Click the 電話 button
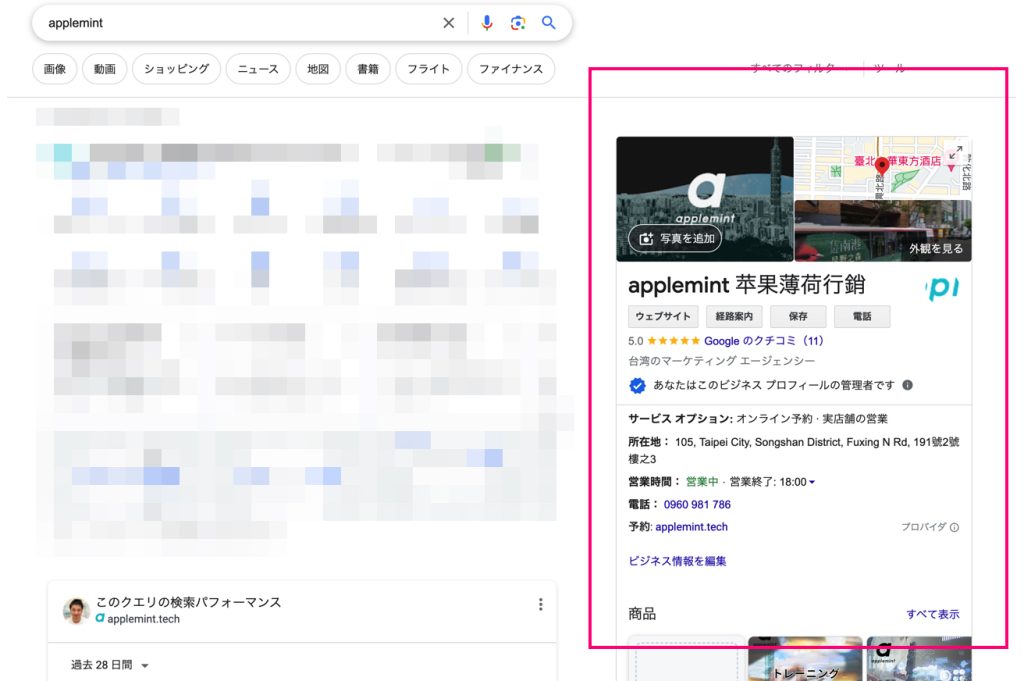Viewport: 1024px width, 681px height. (x=862, y=317)
